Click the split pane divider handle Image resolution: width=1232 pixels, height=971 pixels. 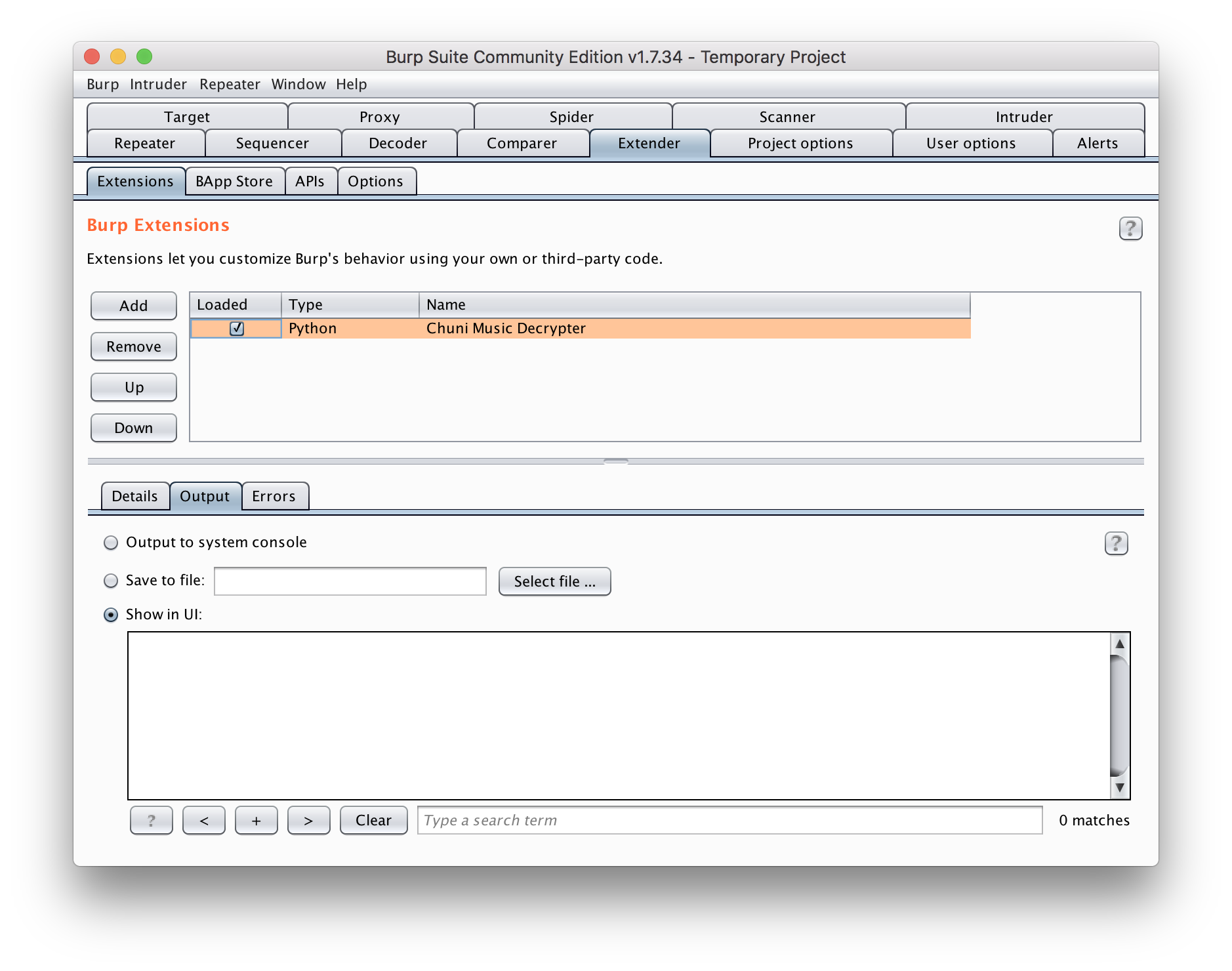pyautogui.click(x=616, y=461)
